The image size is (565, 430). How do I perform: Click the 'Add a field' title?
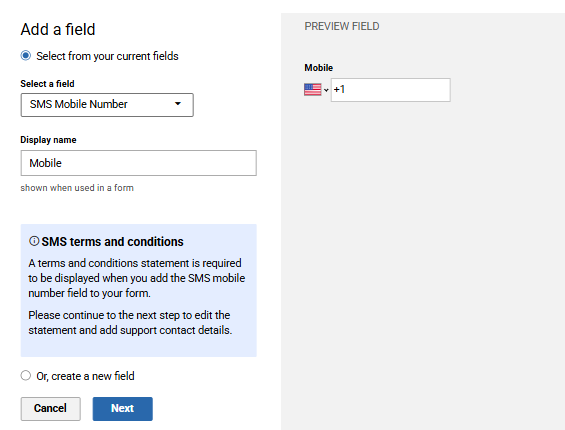point(58,29)
